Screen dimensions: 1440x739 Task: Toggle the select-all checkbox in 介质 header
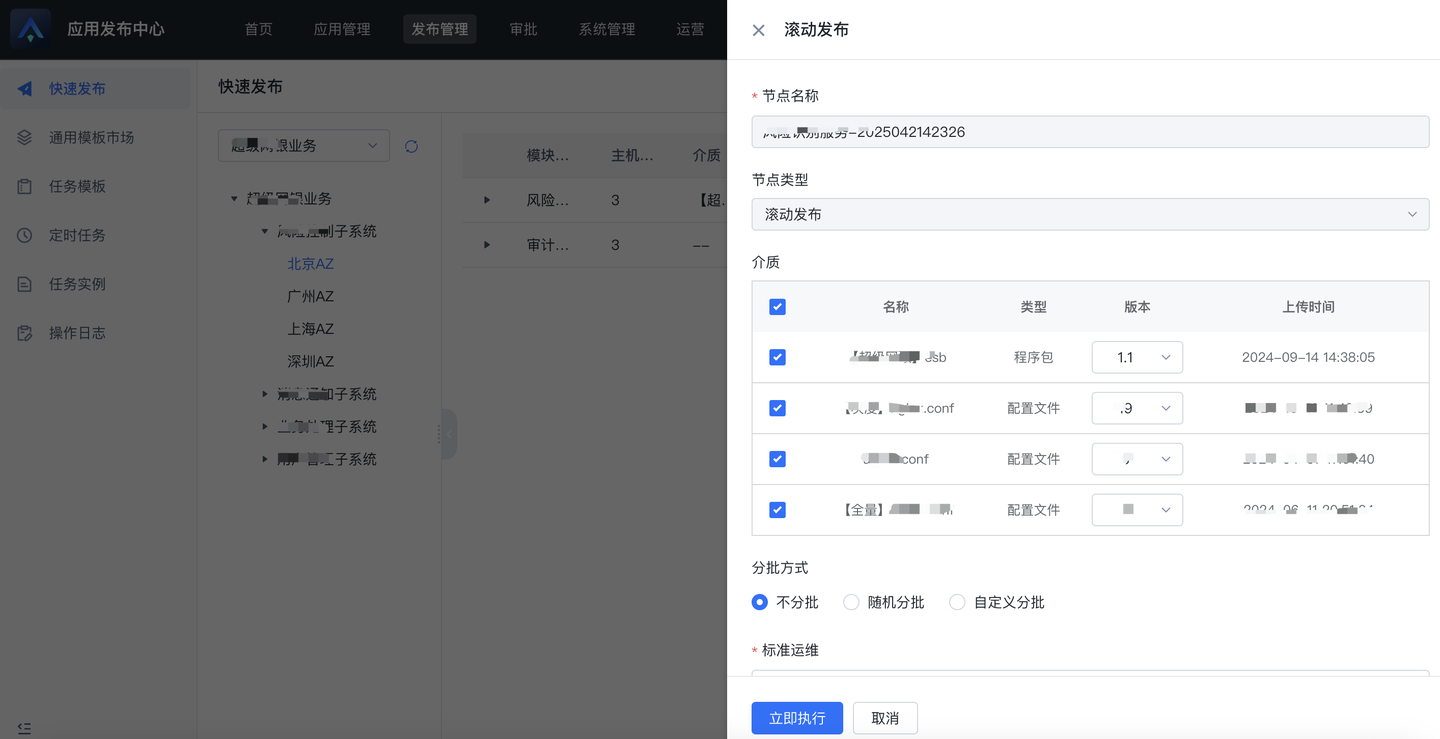coord(777,307)
